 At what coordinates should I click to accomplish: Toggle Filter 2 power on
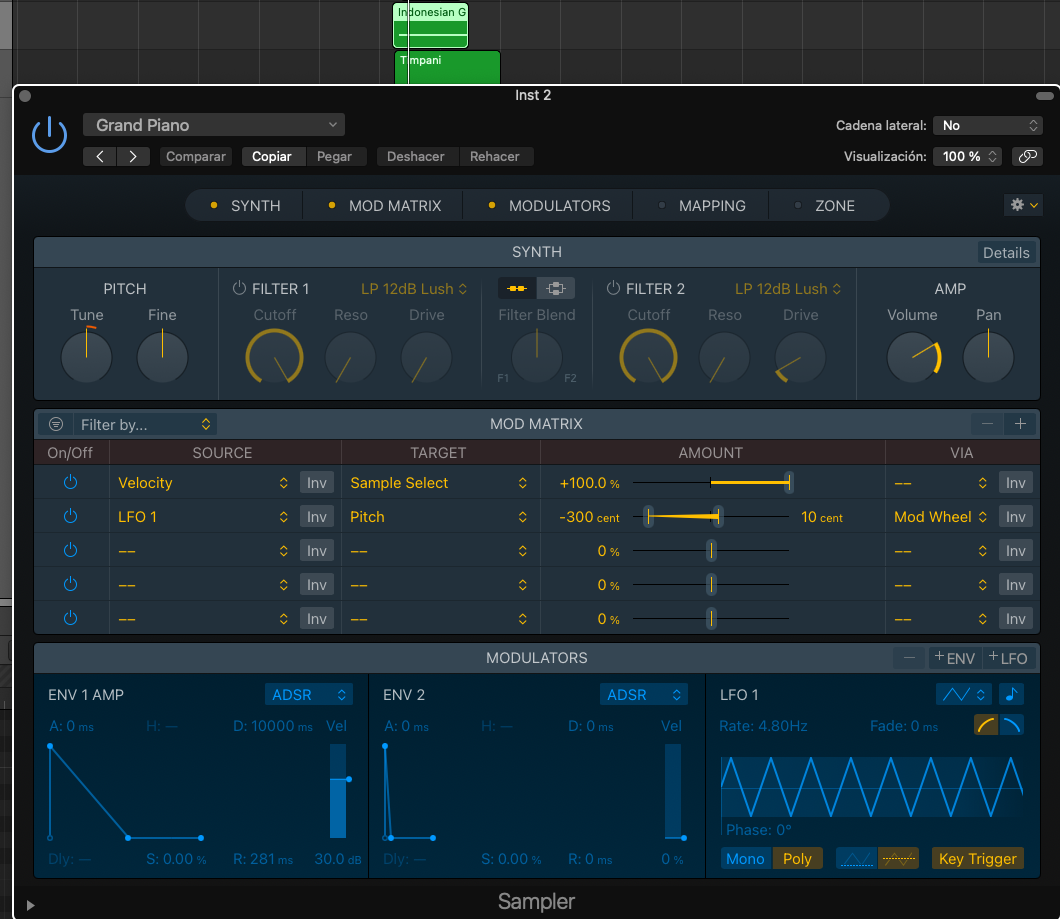click(x=613, y=289)
